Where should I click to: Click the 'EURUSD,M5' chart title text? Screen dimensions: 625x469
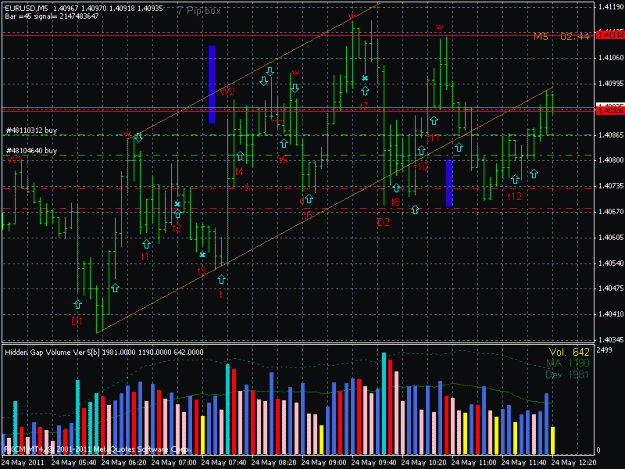[26, 8]
